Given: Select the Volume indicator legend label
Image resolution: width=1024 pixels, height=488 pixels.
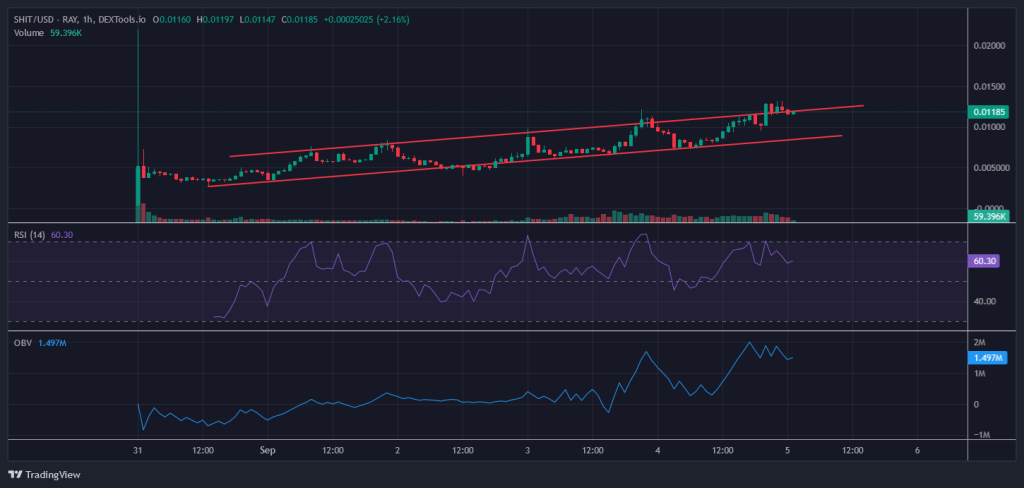Looking at the screenshot, I should (x=29, y=32).
